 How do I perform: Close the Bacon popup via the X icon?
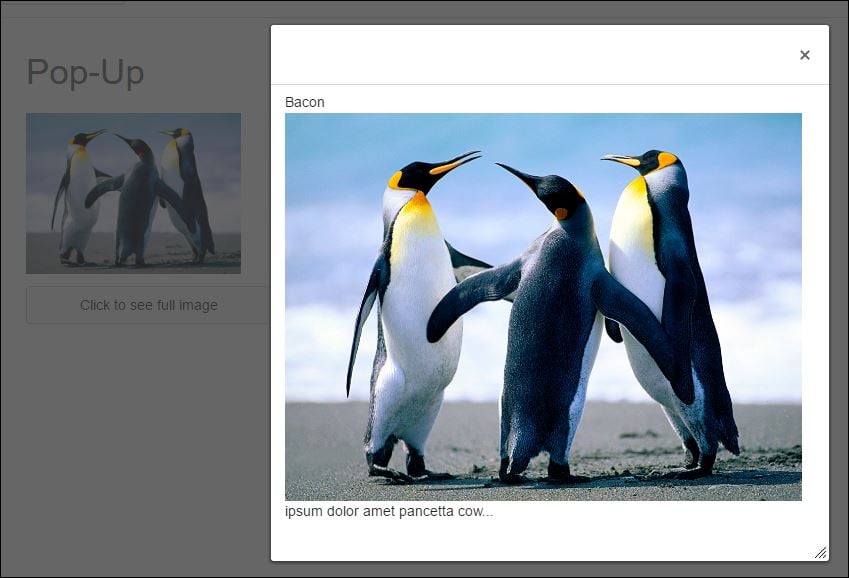tap(805, 55)
